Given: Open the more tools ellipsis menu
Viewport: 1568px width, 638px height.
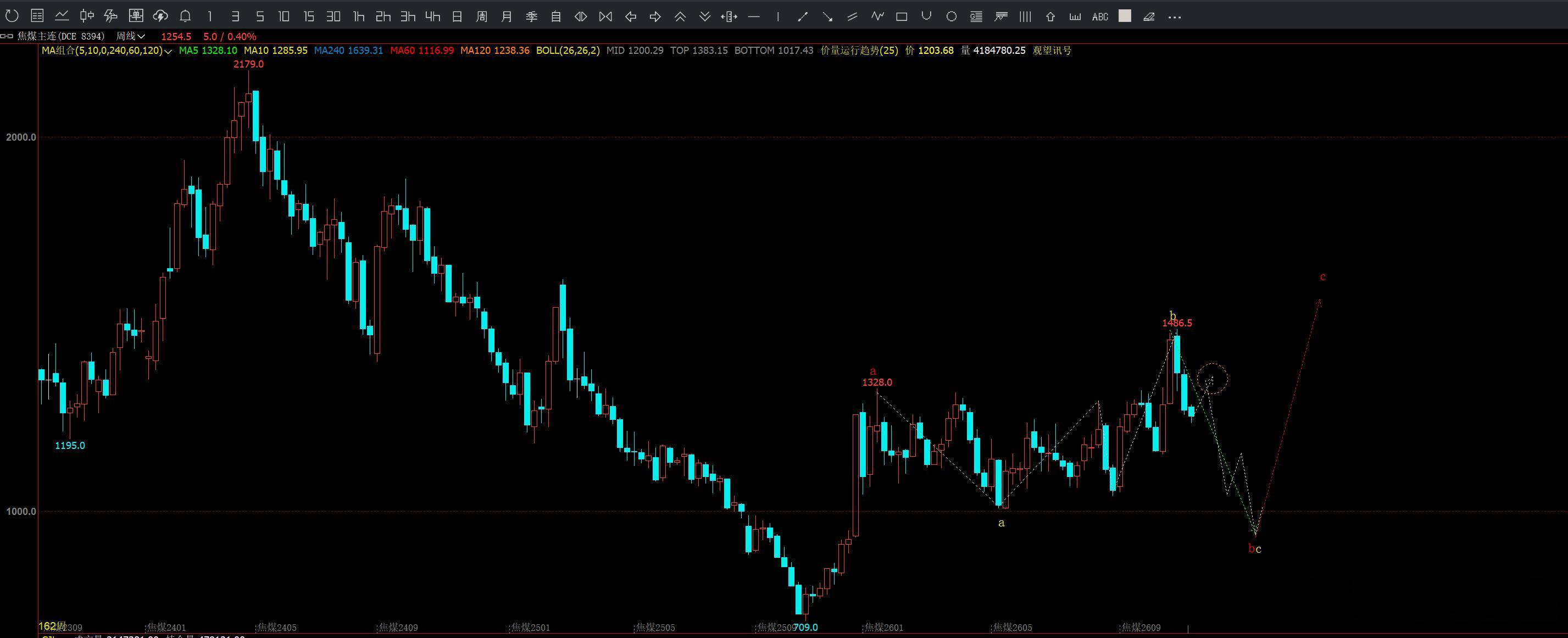Looking at the screenshot, I should (x=1175, y=17).
